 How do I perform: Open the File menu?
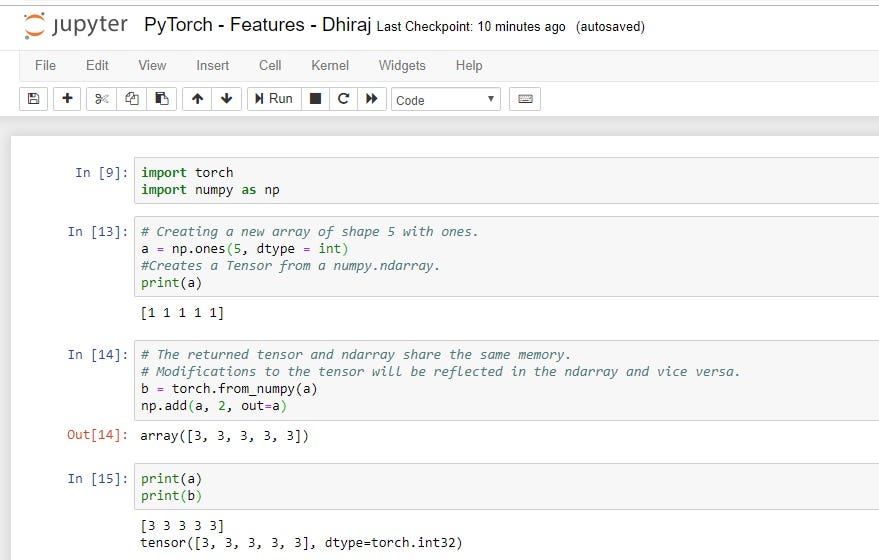[x=45, y=66]
